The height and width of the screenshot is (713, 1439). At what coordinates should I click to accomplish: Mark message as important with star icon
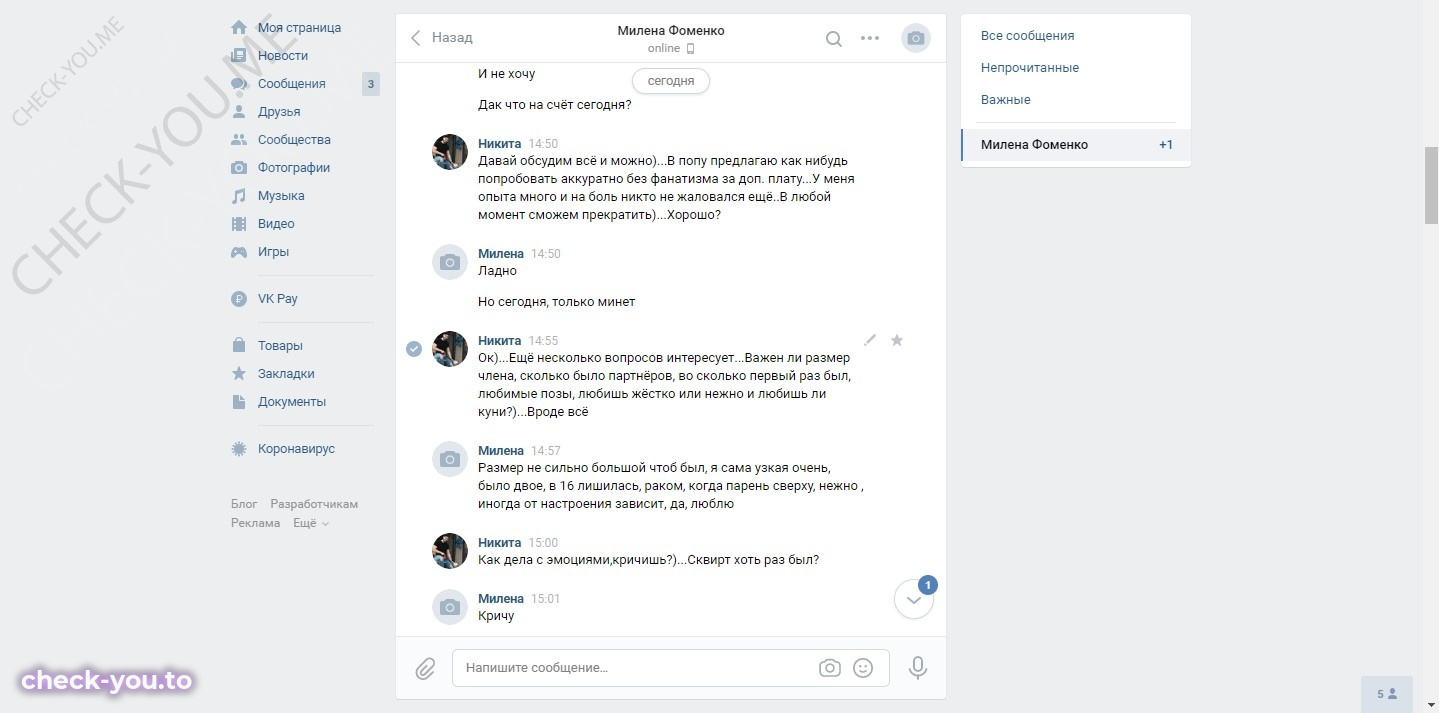tap(897, 340)
